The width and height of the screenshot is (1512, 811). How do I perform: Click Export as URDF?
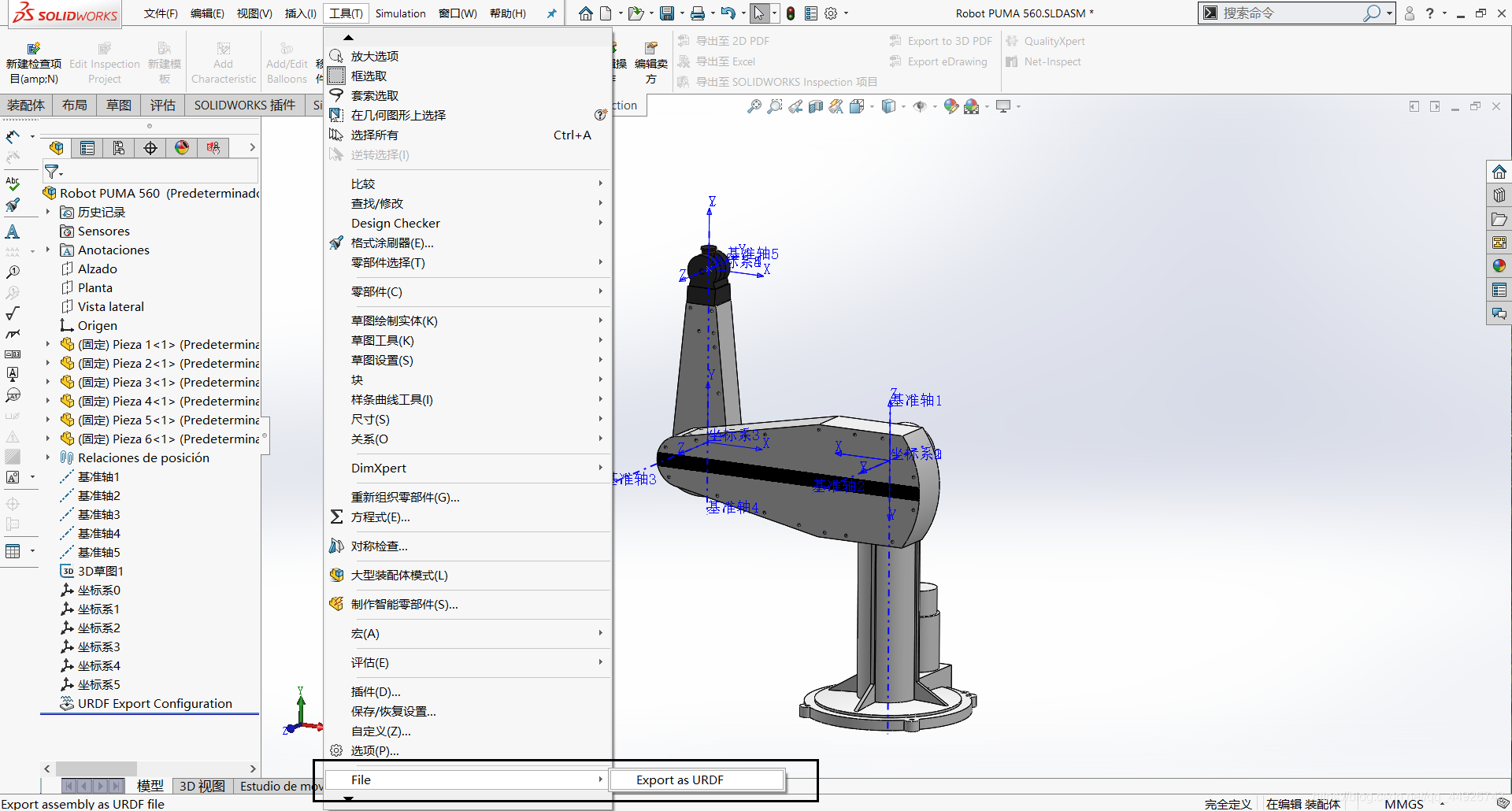tap(698, 780)
